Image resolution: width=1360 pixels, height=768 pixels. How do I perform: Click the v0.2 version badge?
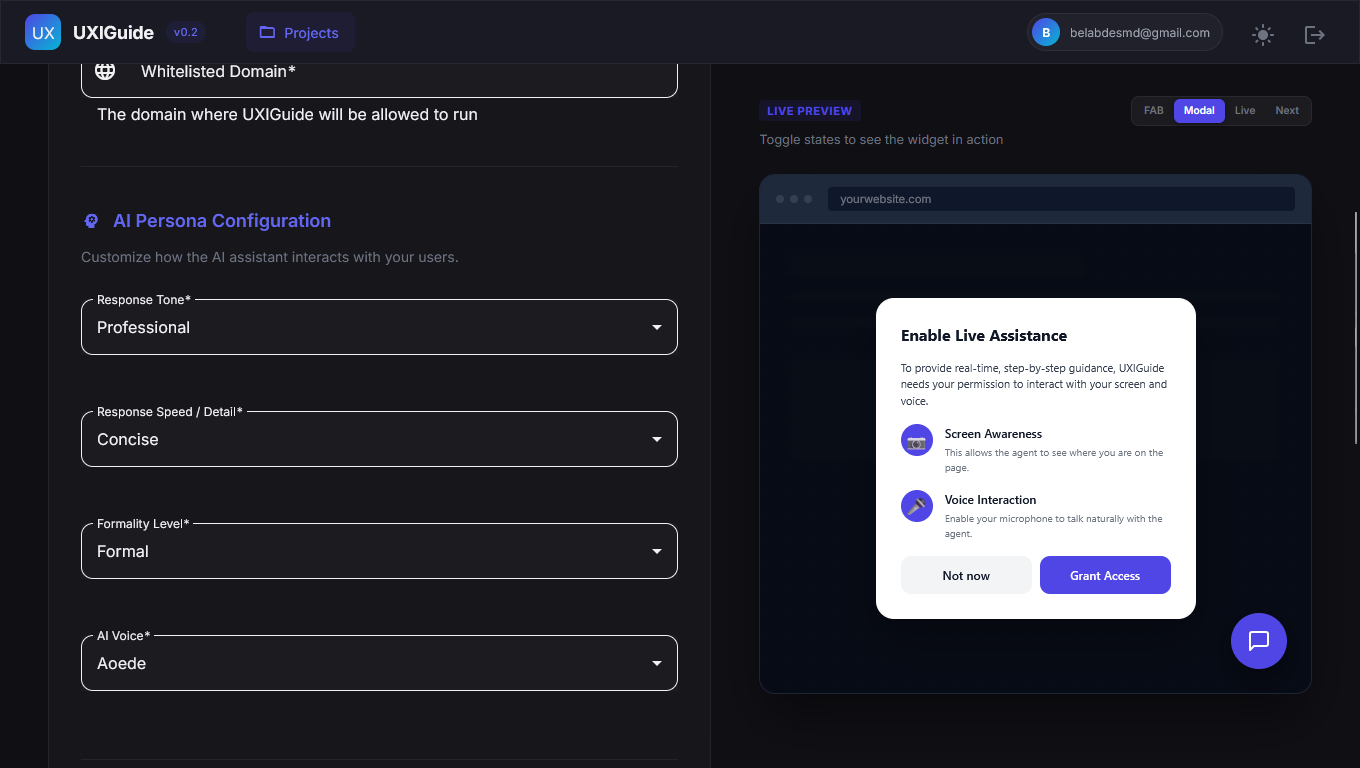click(x=186, y=32)
